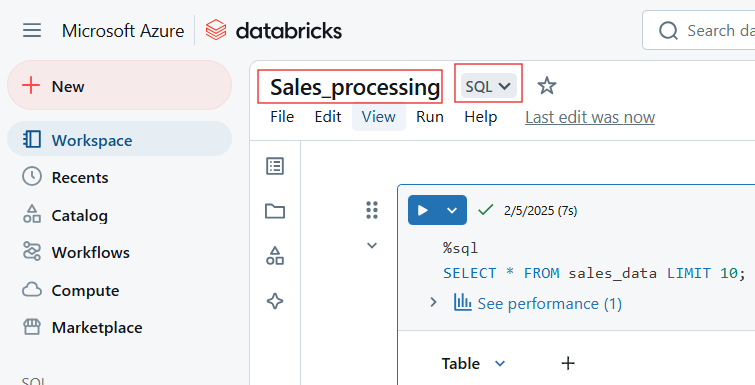
Task: Add a visualization with the plus icon
Action: click(x=568, y=363)
